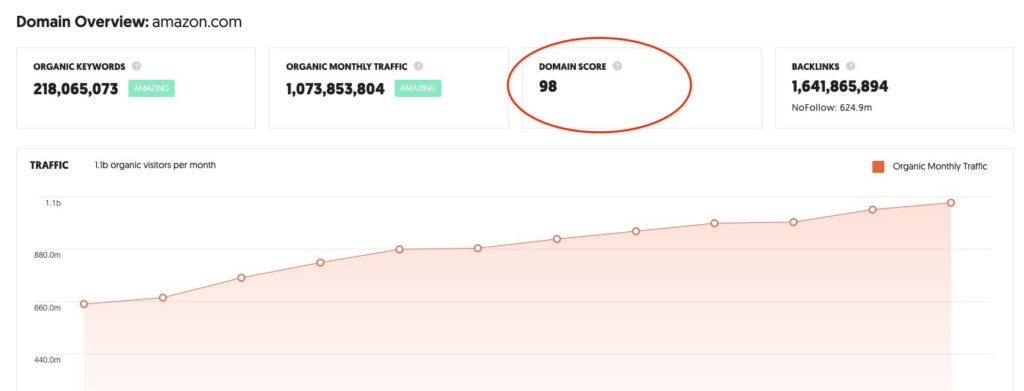Open the Domain Score help icon
This screenshot has height=391, width=1024.
click(617, 66)
